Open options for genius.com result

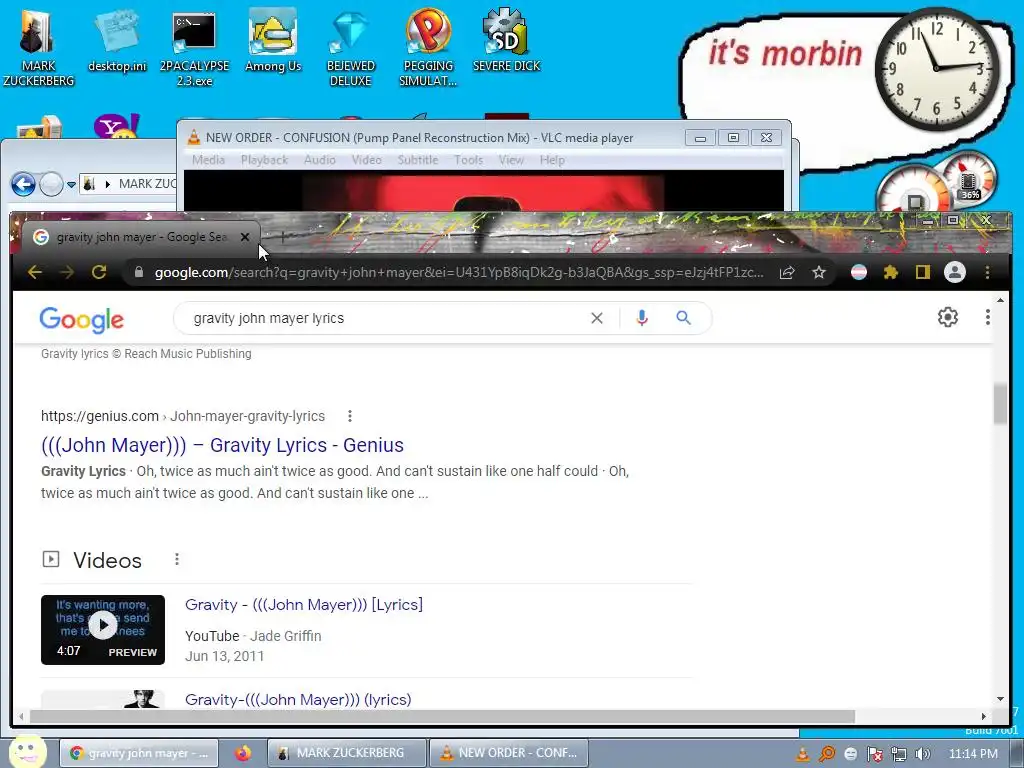pos(350,416)
